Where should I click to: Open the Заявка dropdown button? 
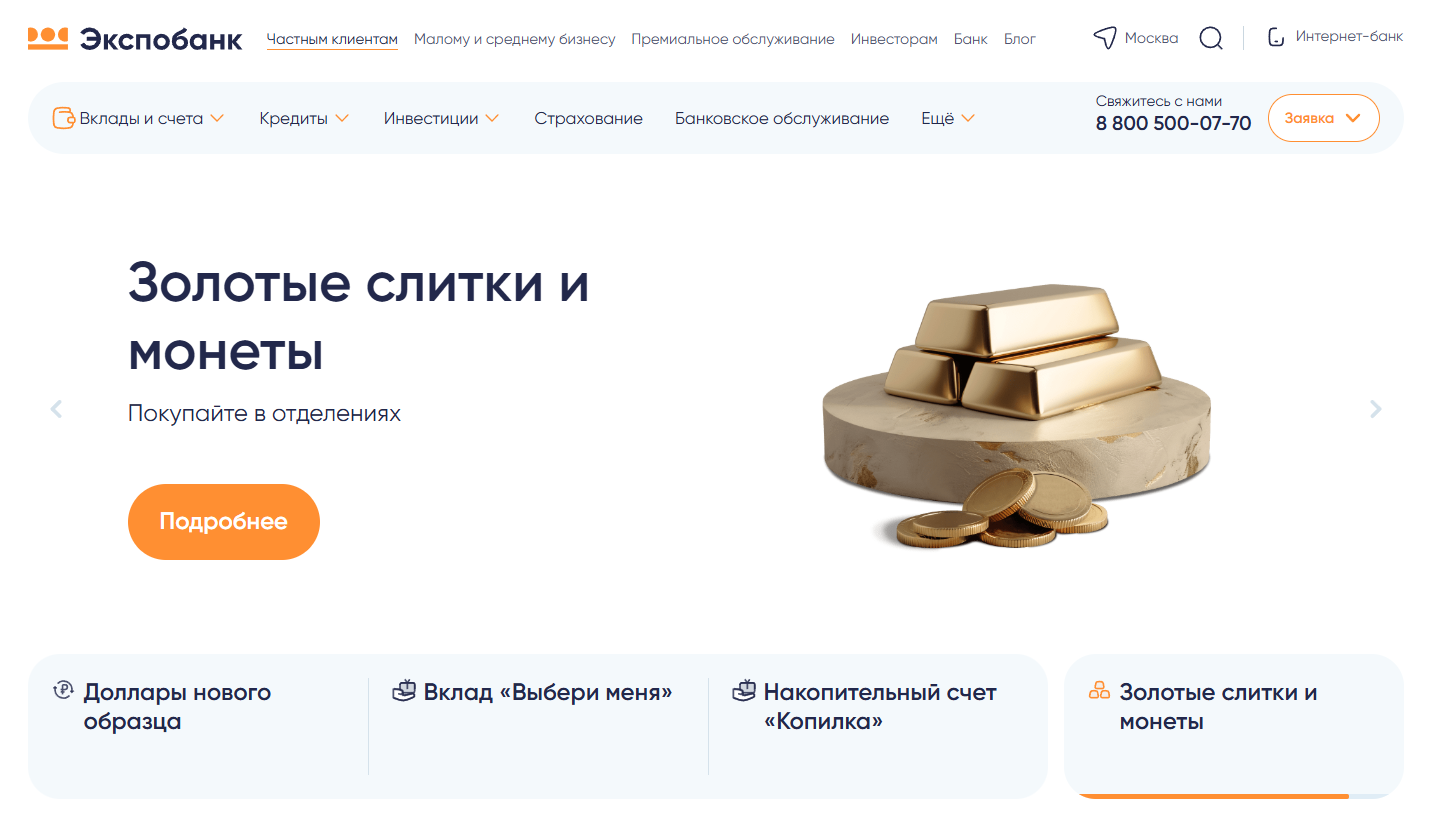coord(1324,118)
